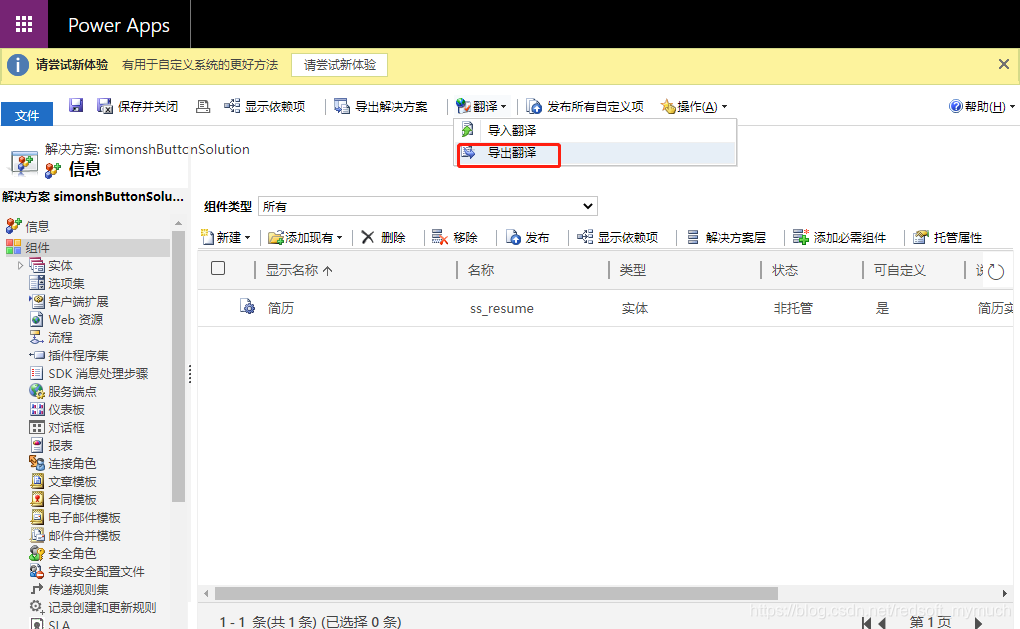Screen dimensions: 1020x629
Task: Open the 组件类型 component type combo box
Action: (427, 206)
